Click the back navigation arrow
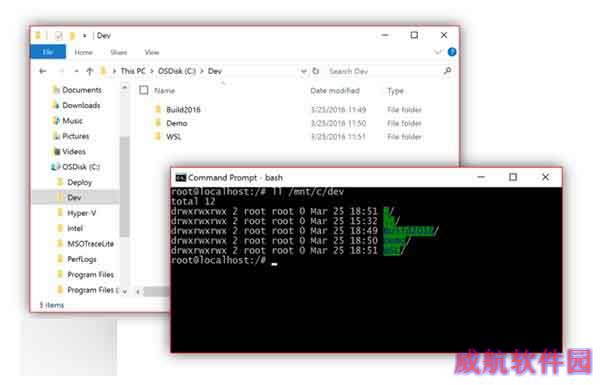The image size is (600, 385). point(43,71)
